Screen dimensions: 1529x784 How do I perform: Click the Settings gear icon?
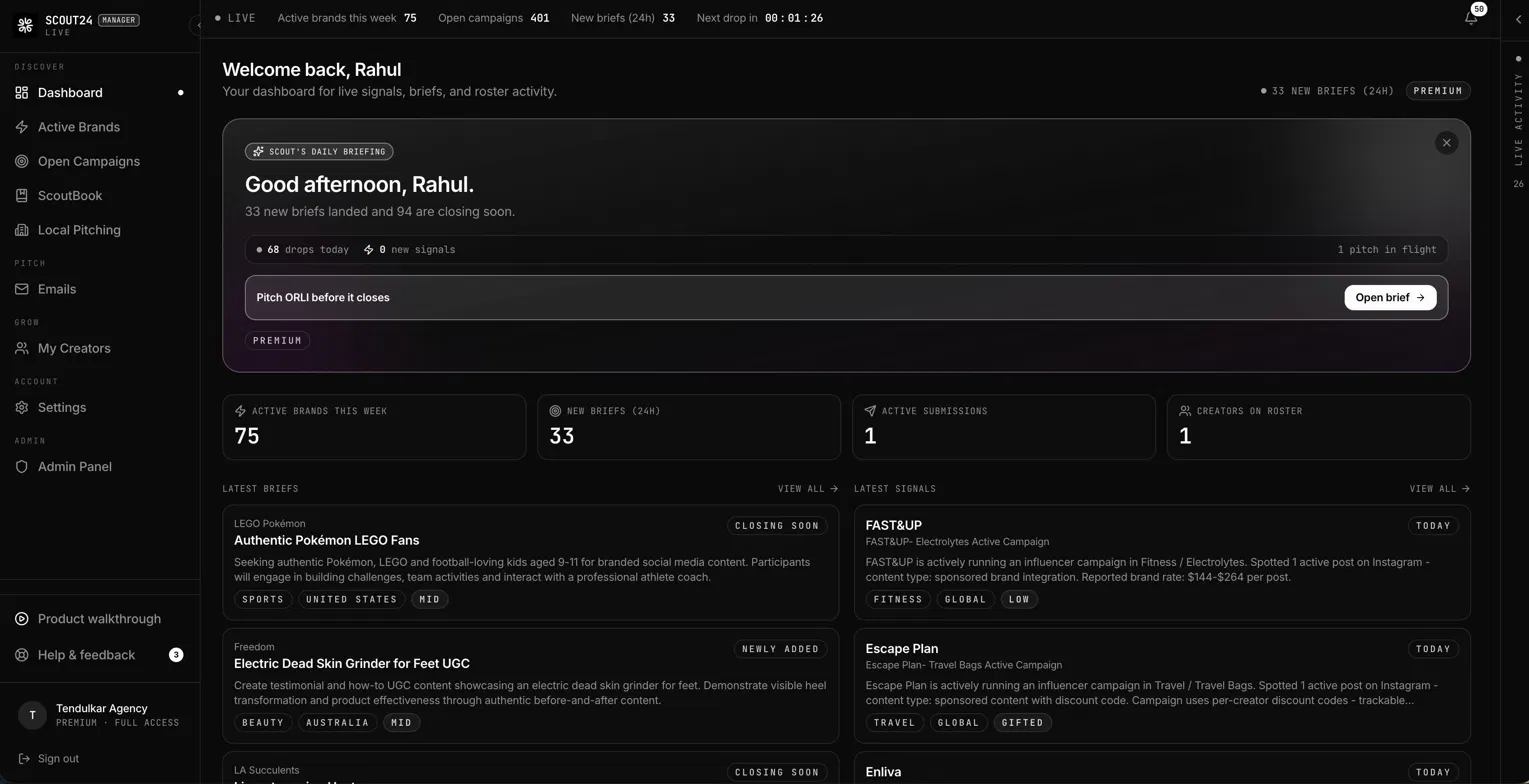click(21, 407)
